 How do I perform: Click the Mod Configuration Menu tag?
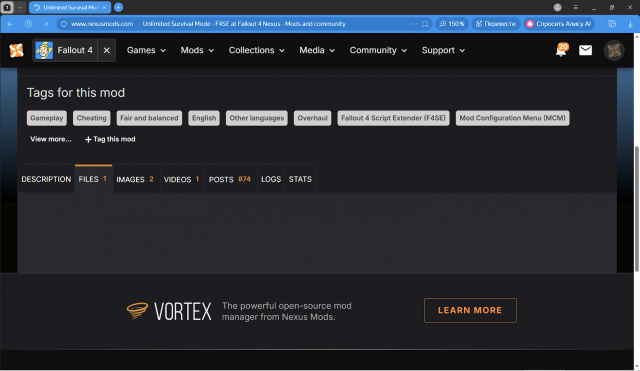(513, 118)
